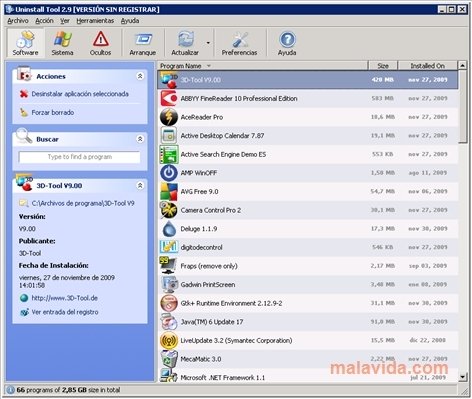The height and width of the screenshot is (399, 472).
Task: Select MecaMatic 3.0 recycle icon
Action: coord(169,359)
